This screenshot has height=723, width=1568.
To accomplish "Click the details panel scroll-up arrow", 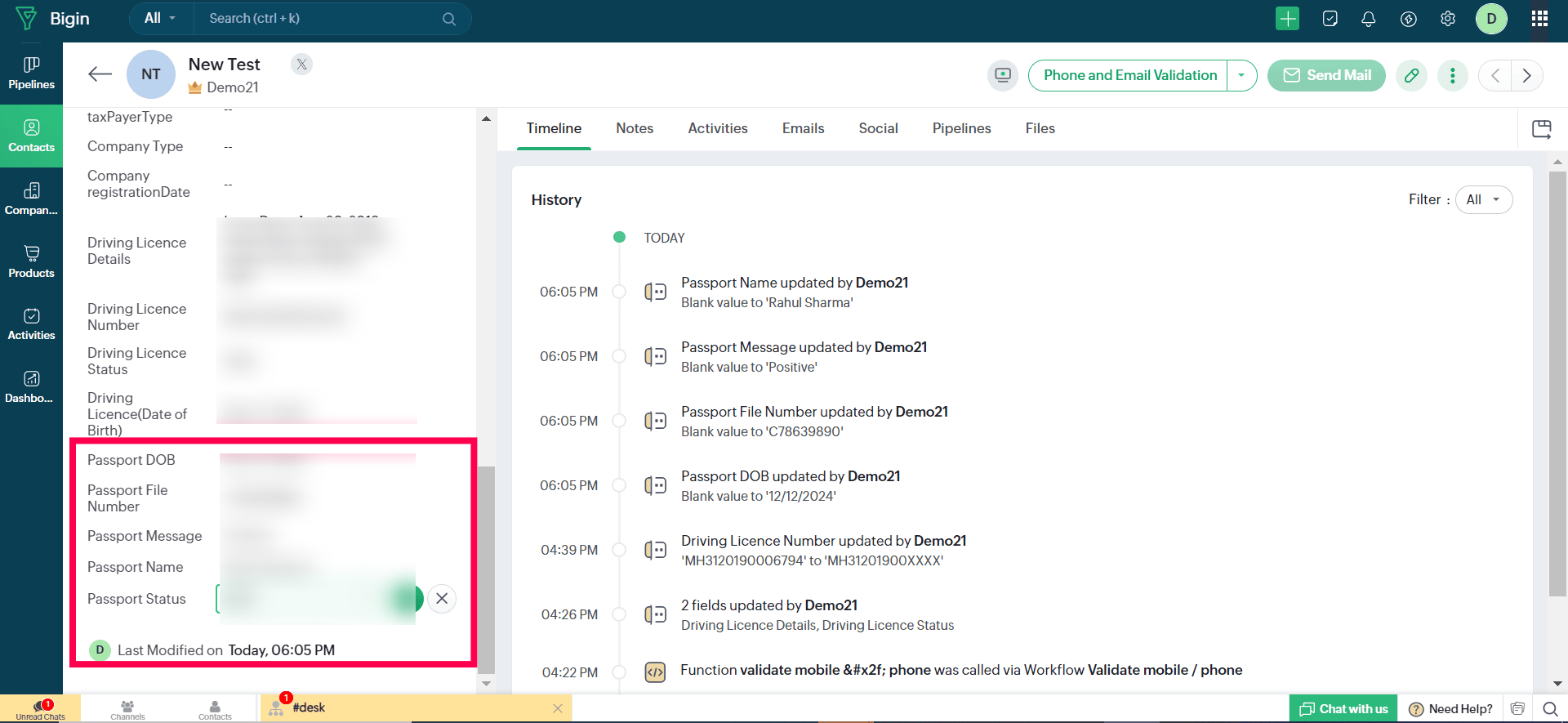I will pos(486,118).
